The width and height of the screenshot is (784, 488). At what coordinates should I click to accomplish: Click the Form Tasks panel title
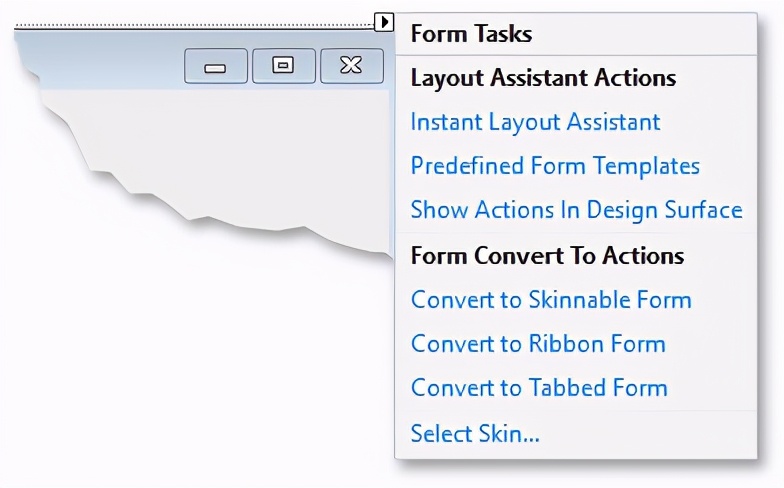[471, 34]
